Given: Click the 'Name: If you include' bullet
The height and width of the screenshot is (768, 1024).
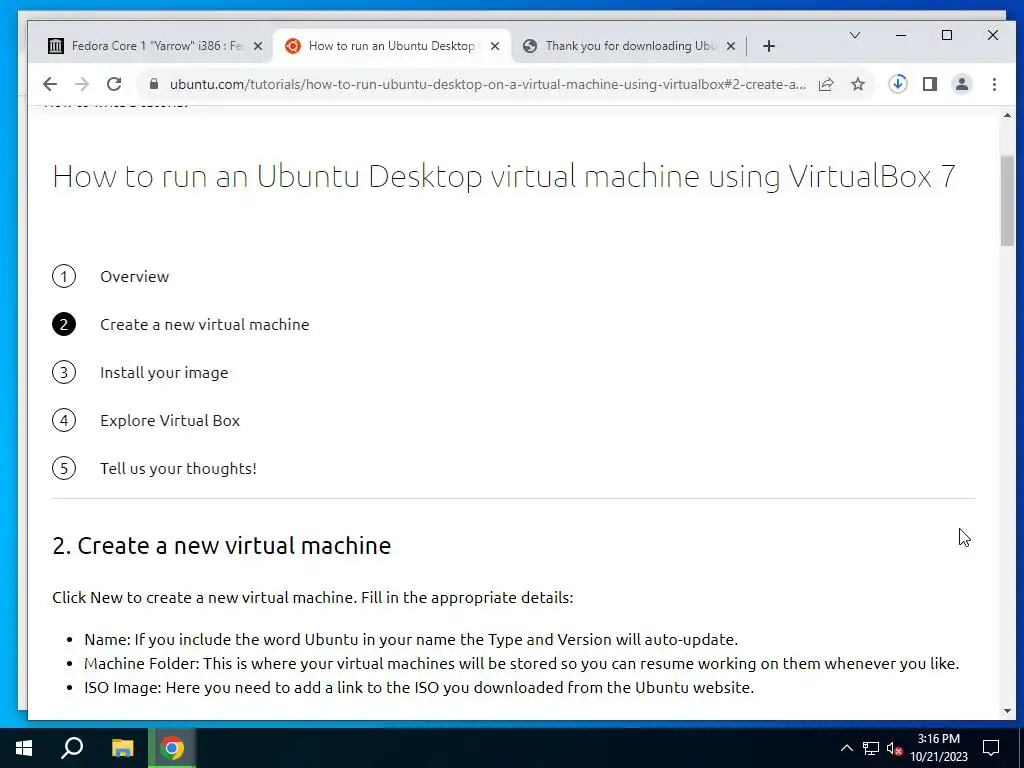Looking at the screenshot, I should (x=411, y=639).
